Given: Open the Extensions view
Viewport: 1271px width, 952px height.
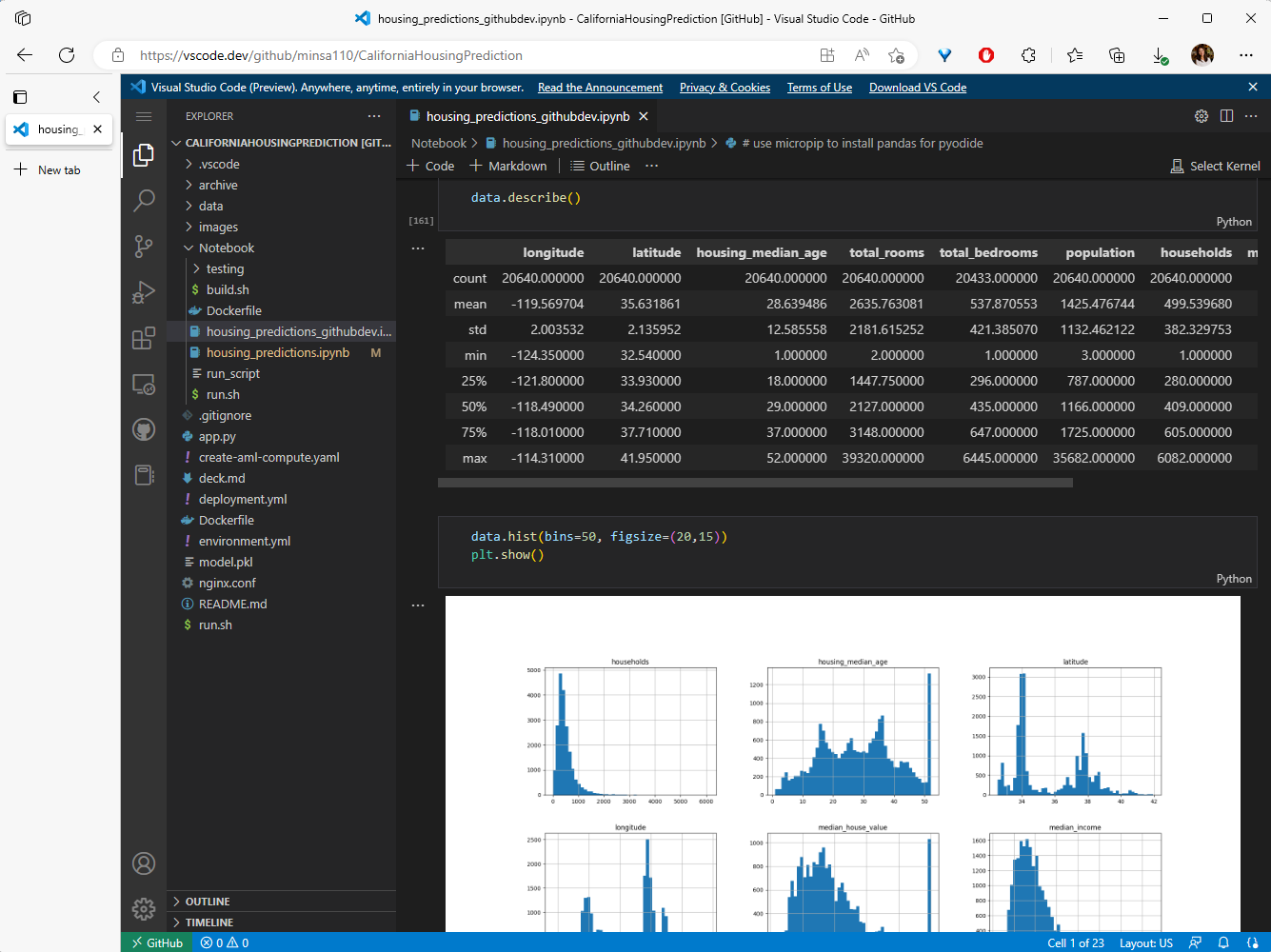Looking at the screenshot, I should (143, 338).
